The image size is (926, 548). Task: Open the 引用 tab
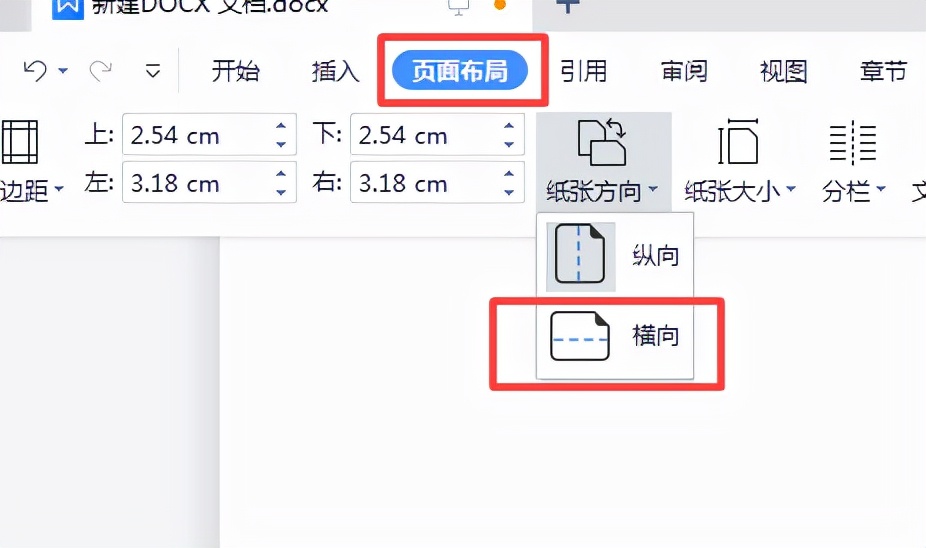pyautogui.click(x=583, y=71)
